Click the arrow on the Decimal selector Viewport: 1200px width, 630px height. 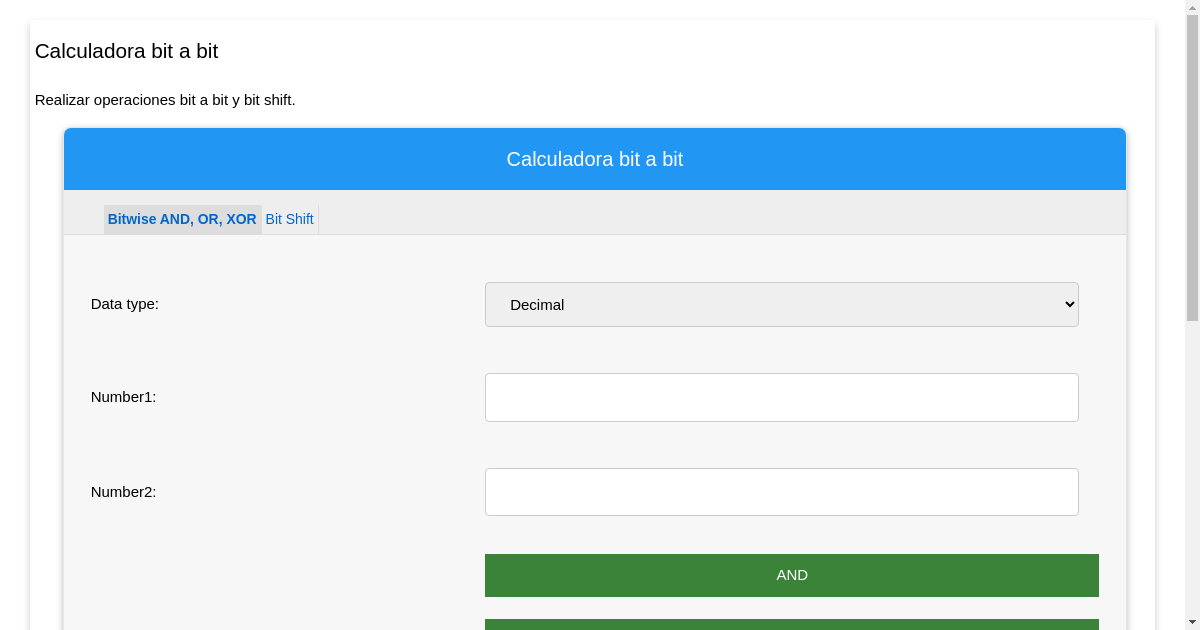1069,304
